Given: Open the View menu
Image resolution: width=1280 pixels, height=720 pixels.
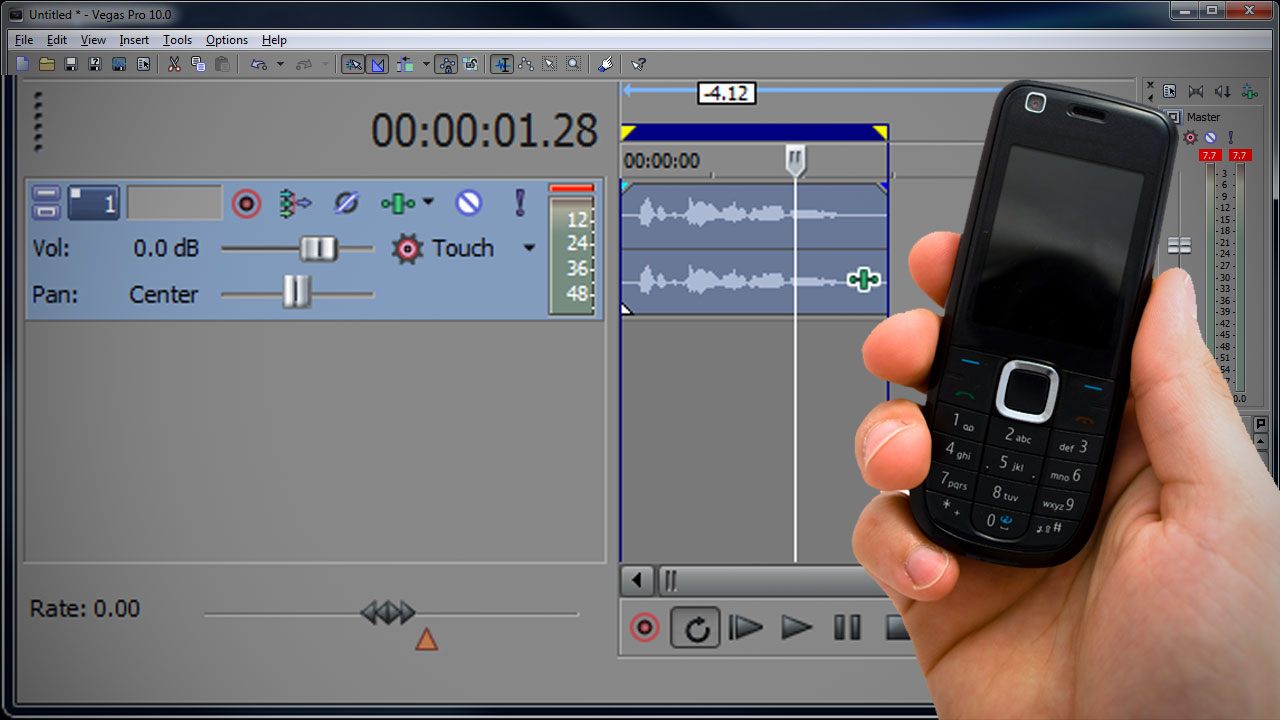Looking at the screenshot, I should (93, 40).
